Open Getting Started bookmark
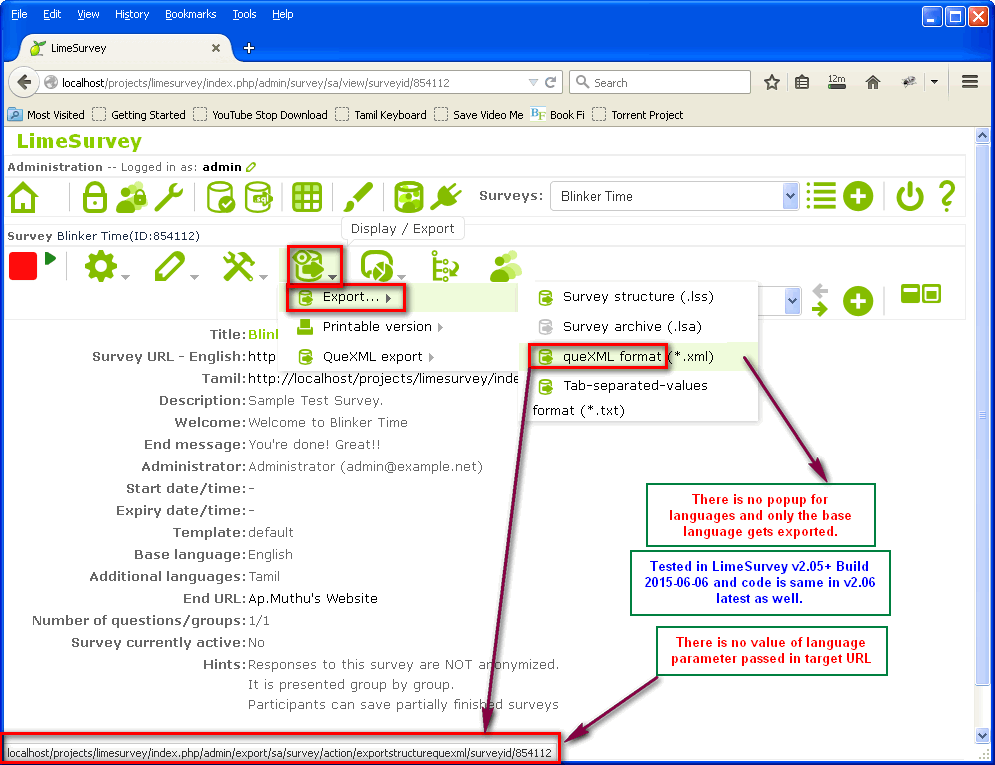The width and height of the screenshot is (995, 765). (139, 115)
